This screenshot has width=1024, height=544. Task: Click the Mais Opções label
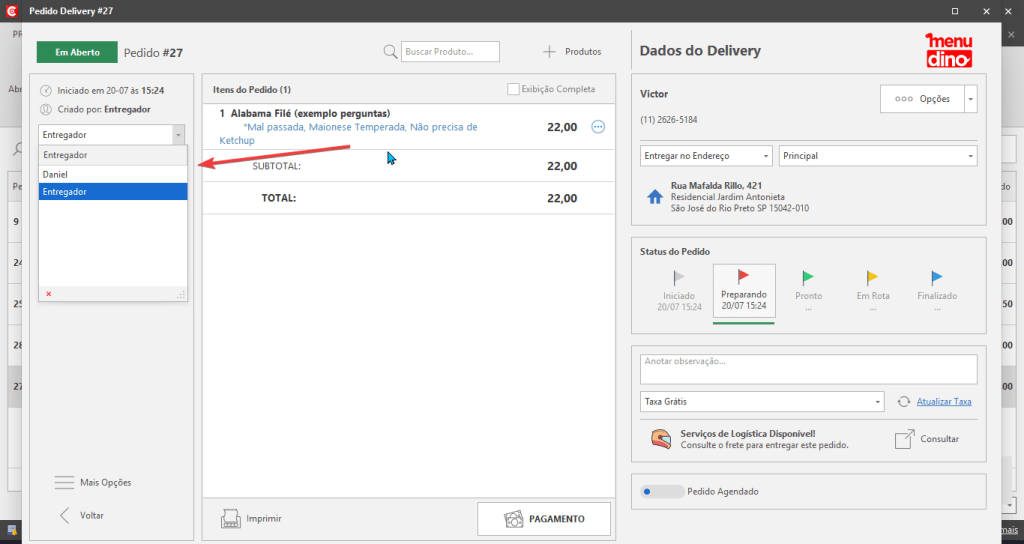(106, 483)
